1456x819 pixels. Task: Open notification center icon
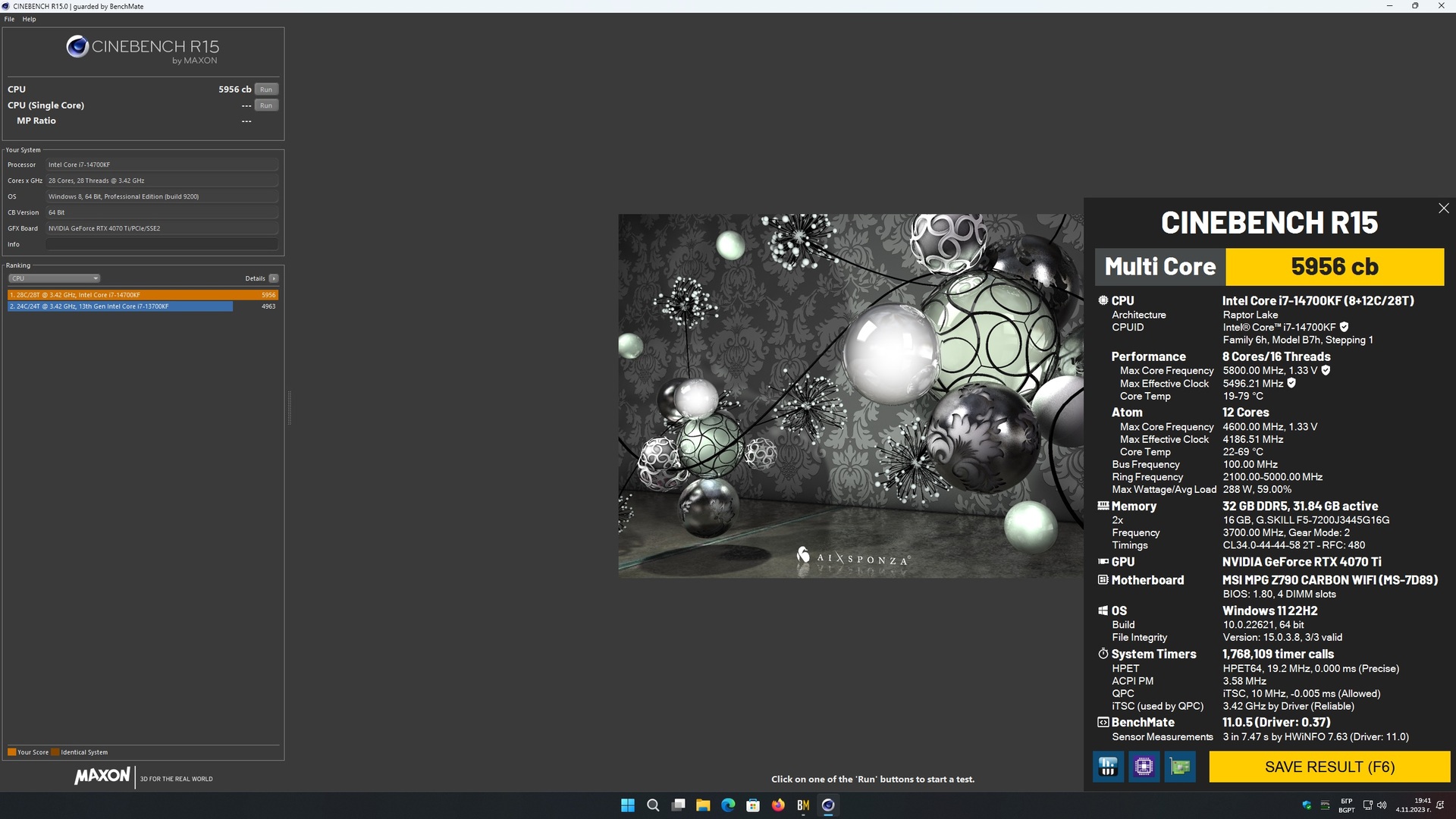pos(1440,805)
